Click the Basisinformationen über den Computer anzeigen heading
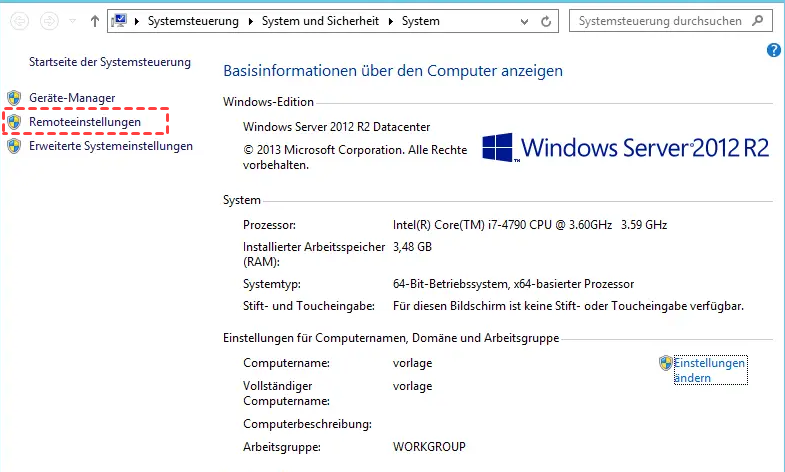 pos(393,71)
